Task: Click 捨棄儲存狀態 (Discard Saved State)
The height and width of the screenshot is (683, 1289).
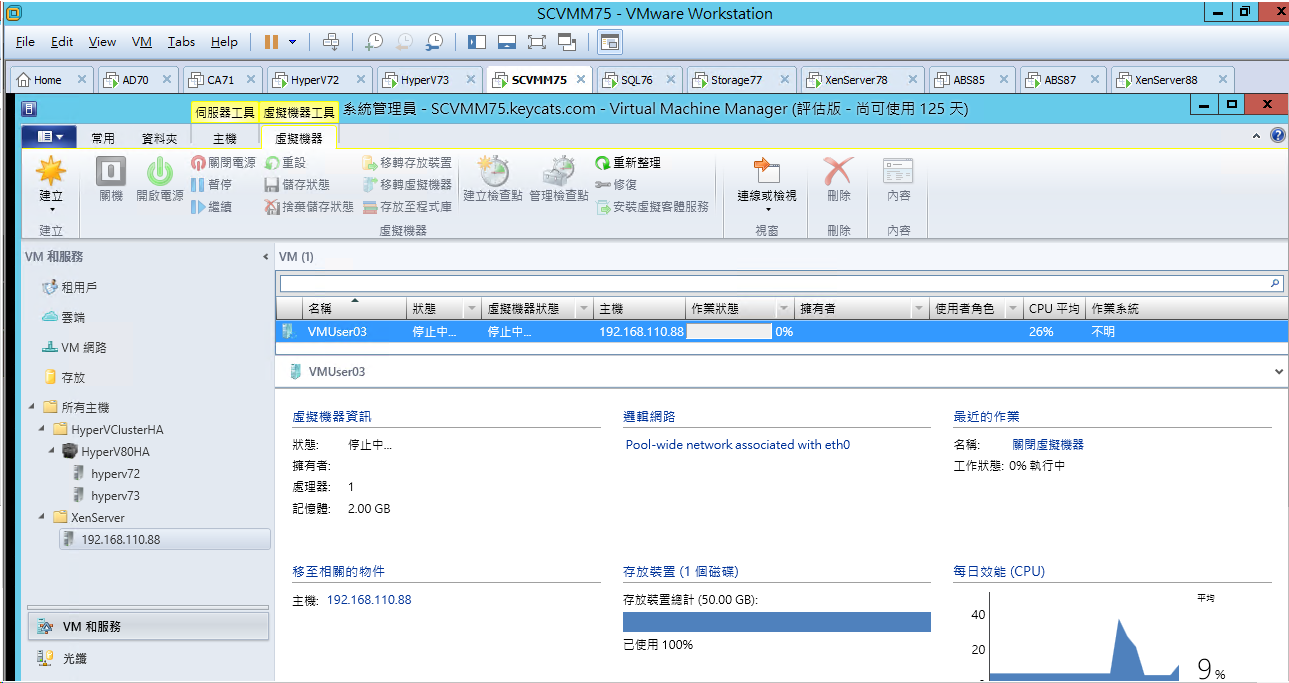Action: click(x=309, y=206)
